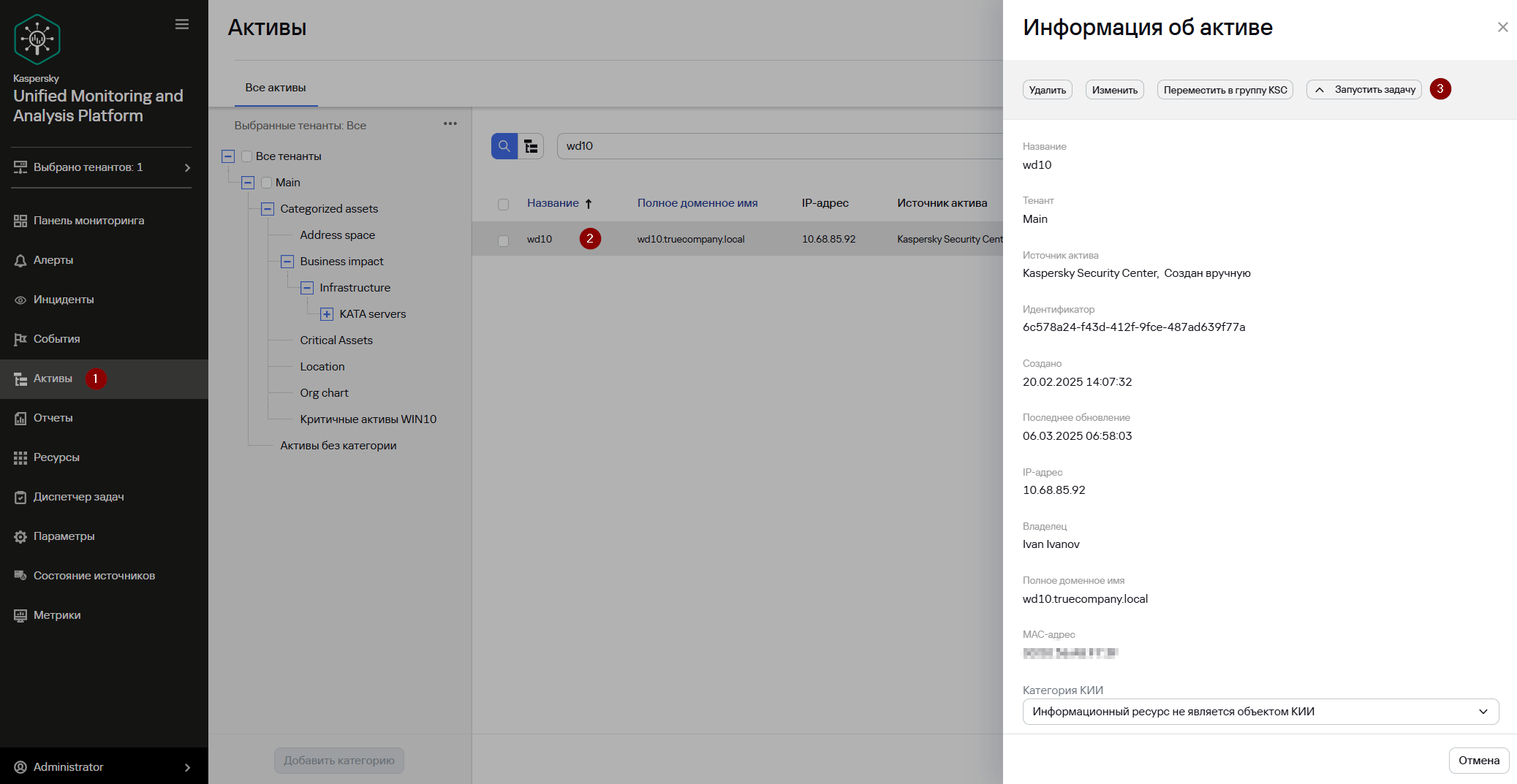This screenshot has height=784, width=1517.
Task: Tick the Main tenant checkbox
Action: [267, 183]
